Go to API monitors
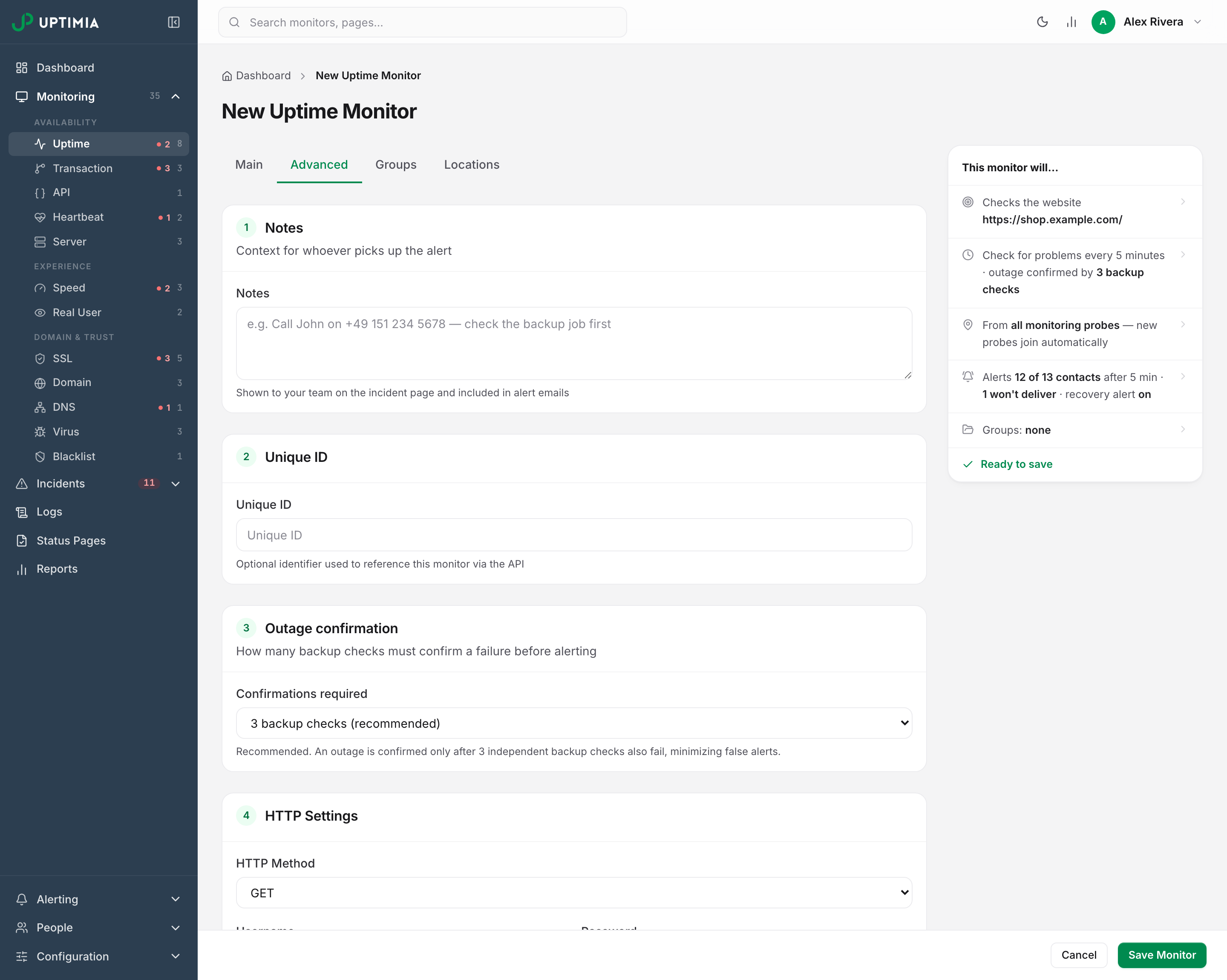Image resolution: width=1227 pixels, height=980 pixels. [x=98, y=192]
